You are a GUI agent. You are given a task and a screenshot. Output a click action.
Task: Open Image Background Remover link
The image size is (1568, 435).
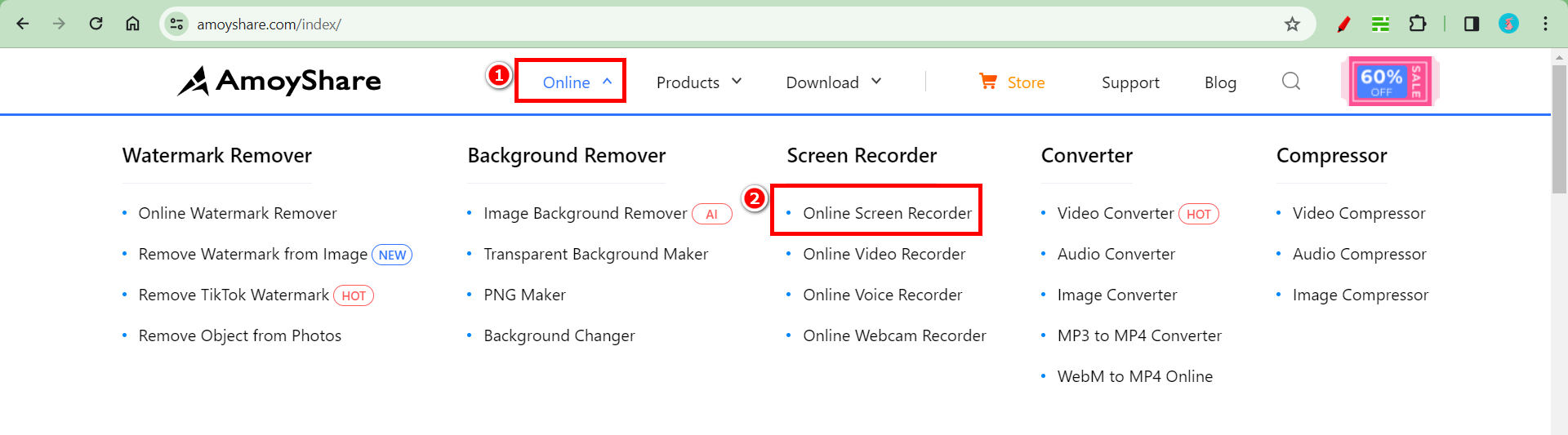(x=585, y=213)
